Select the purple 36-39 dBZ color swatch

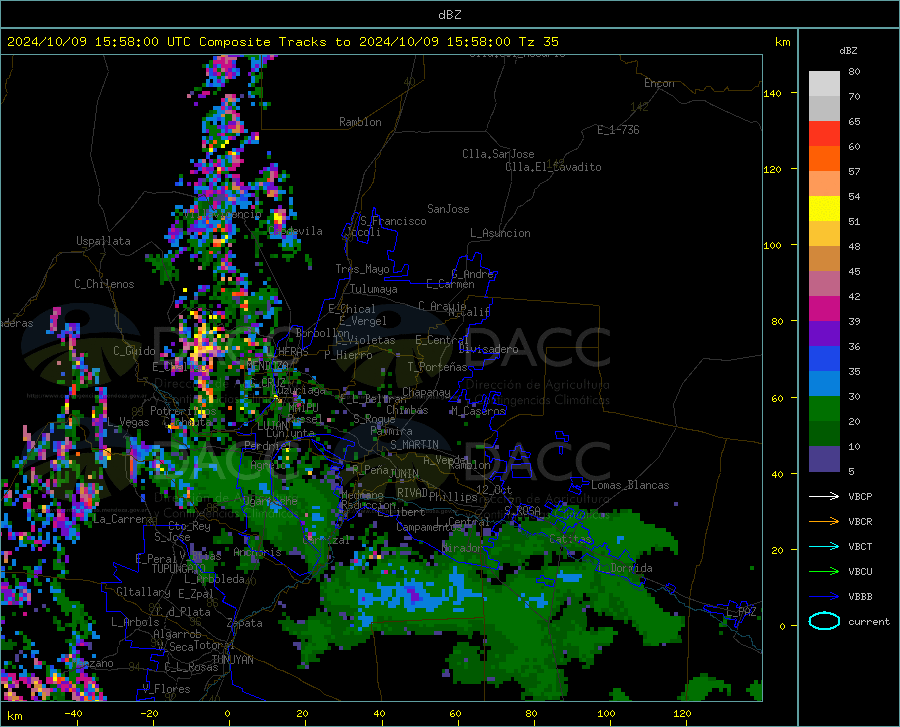(824, 334)
